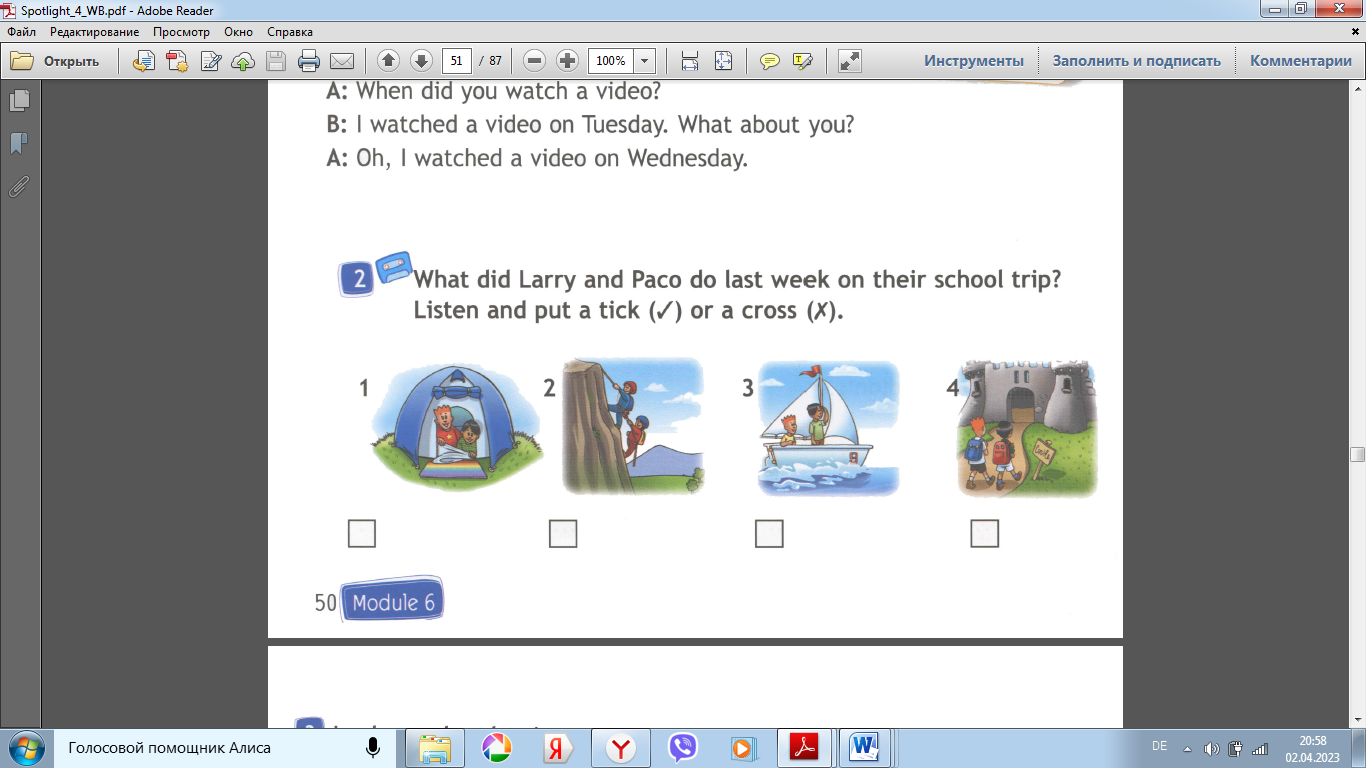This screenshot has width=1366, height=768.
Task: Open the Инструменты panel
Action: click(974, 61)
